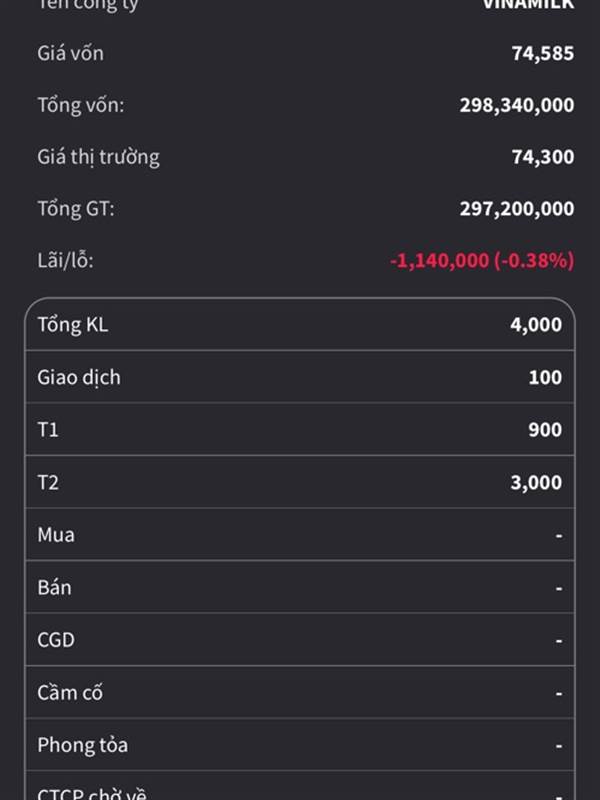Select the 74,585 cost price value
Image resolution: width=600 pixels, height=800 pixels.
coord(543,53)
